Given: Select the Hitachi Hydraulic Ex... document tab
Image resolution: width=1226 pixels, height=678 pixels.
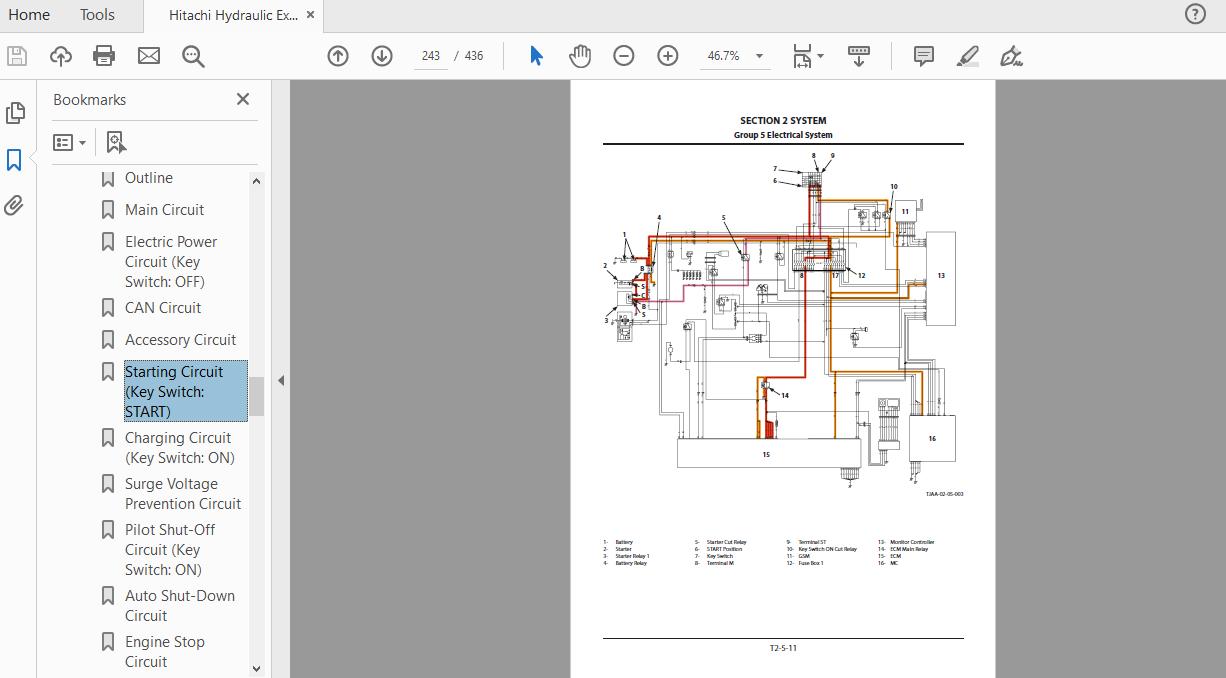Looking at the screenshot, I should click(233, 15).
